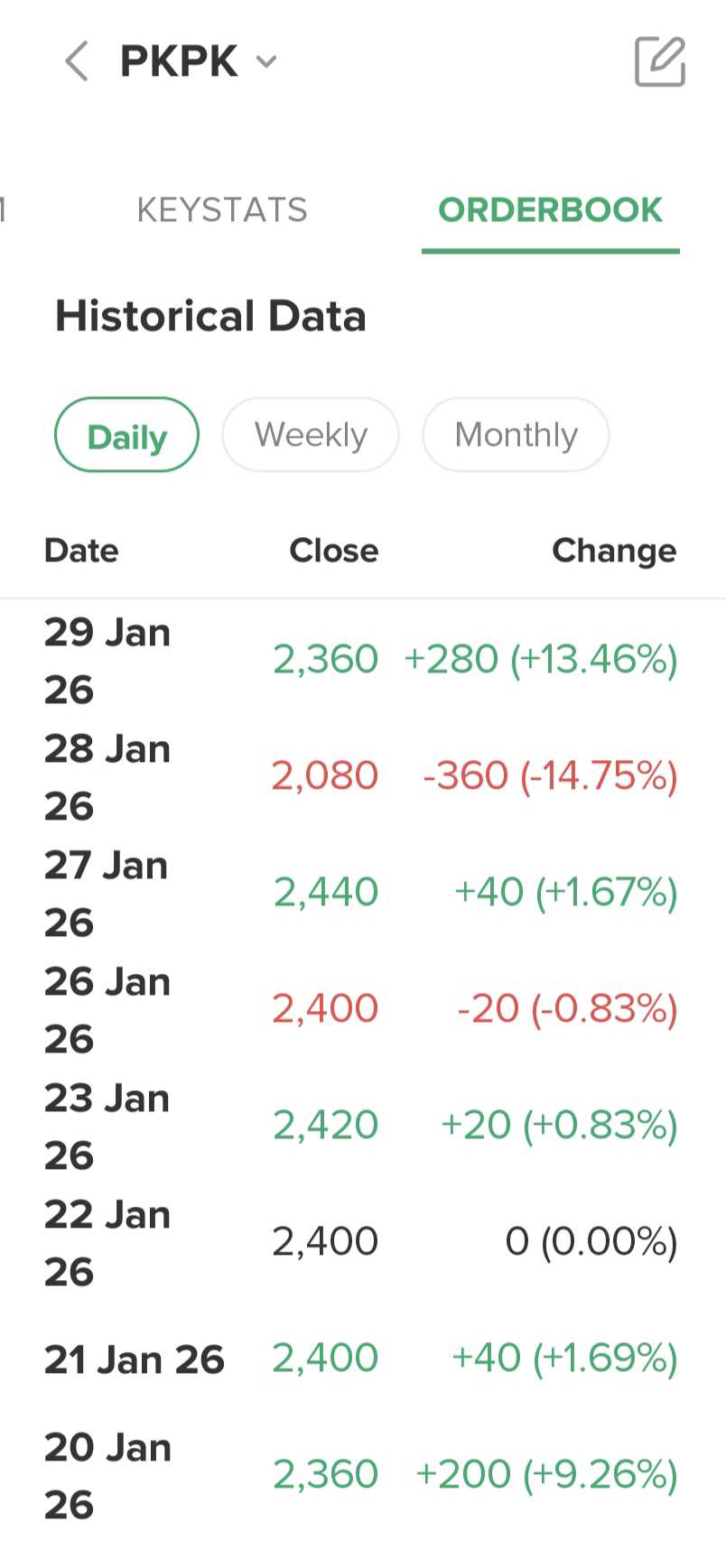
Task: Expand the PKPK stock dropdown chevron
Action: click(x=266, y=61)
